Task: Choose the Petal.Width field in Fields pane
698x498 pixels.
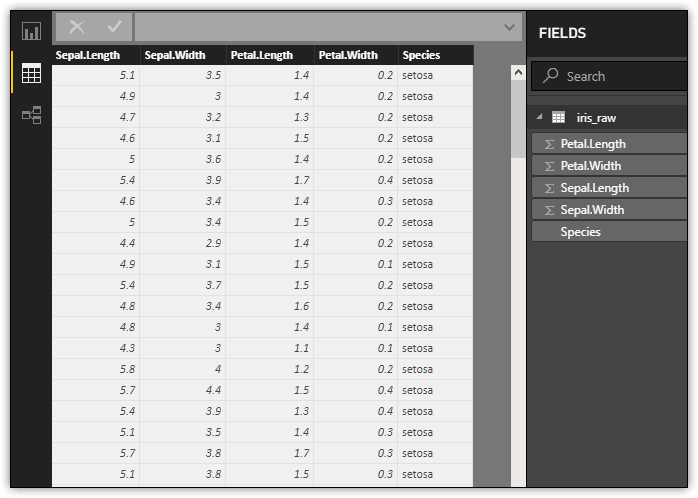Action: (591, 166)
